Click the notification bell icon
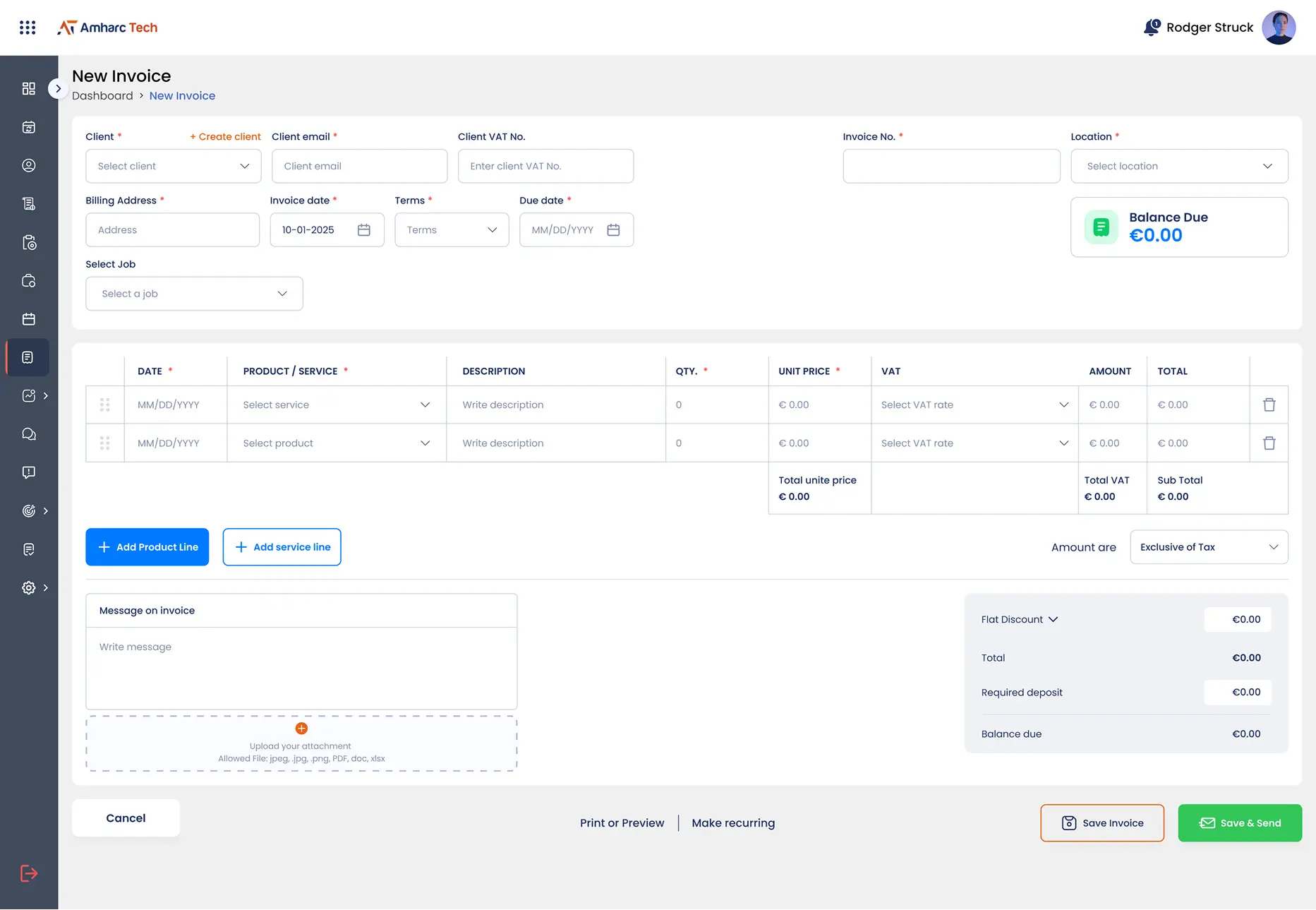Screen dimensions: 1316x910 click(x=1151, y=28)
